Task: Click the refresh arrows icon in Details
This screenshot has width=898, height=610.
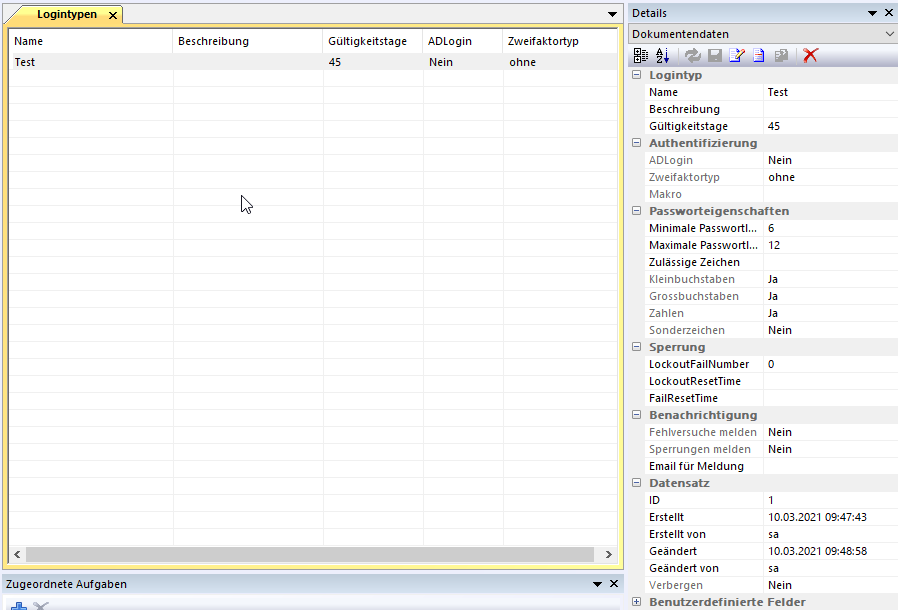Action: 693,55
